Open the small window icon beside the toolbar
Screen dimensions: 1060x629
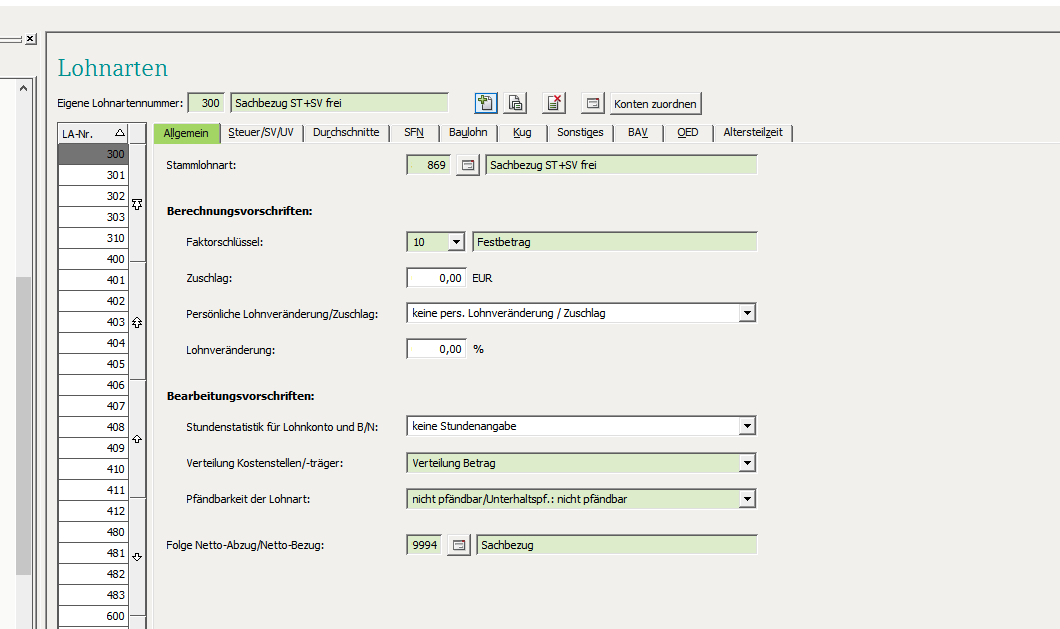click(x=594, y=102)
